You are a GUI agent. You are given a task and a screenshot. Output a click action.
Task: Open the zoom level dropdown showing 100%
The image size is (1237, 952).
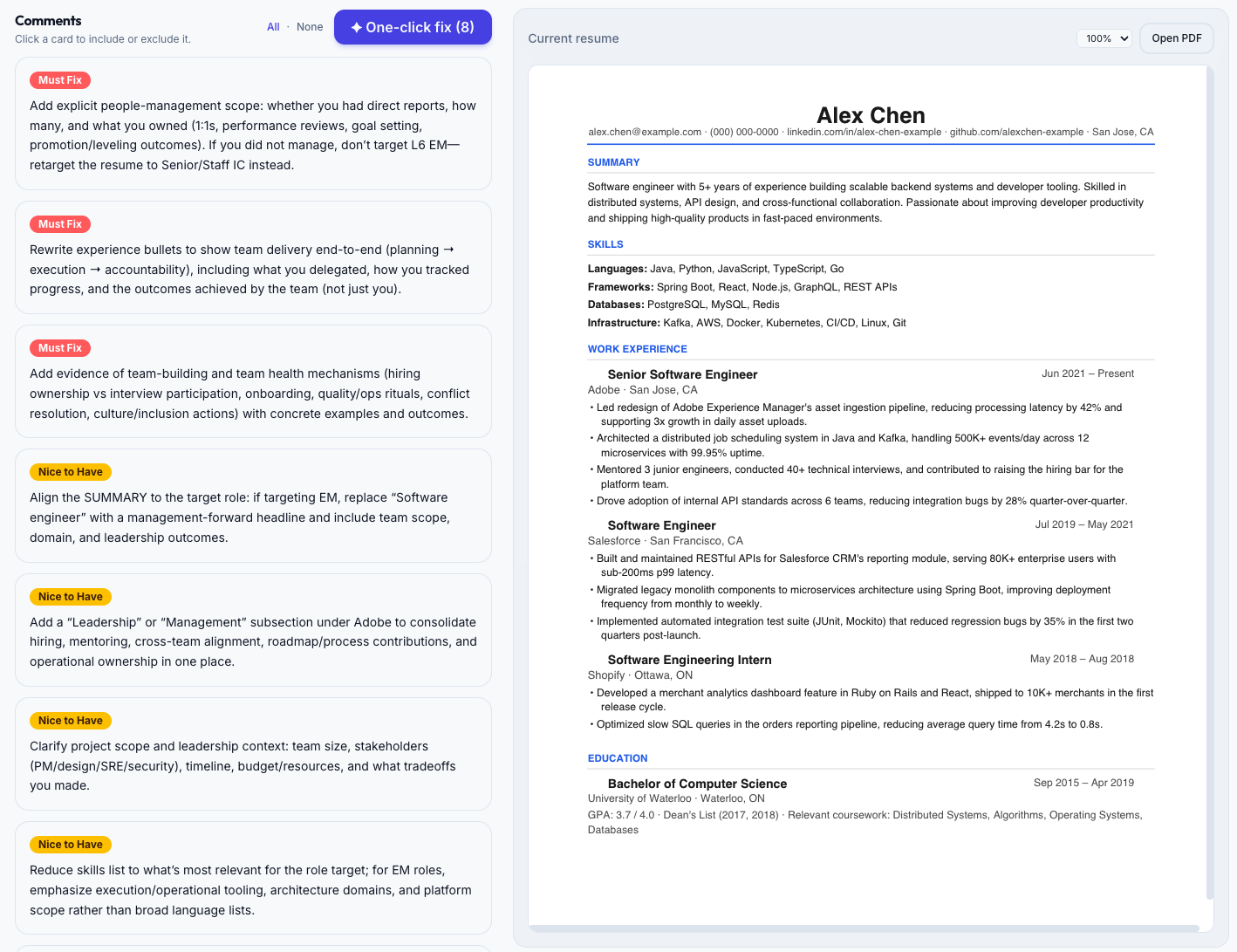[1104, 38]
